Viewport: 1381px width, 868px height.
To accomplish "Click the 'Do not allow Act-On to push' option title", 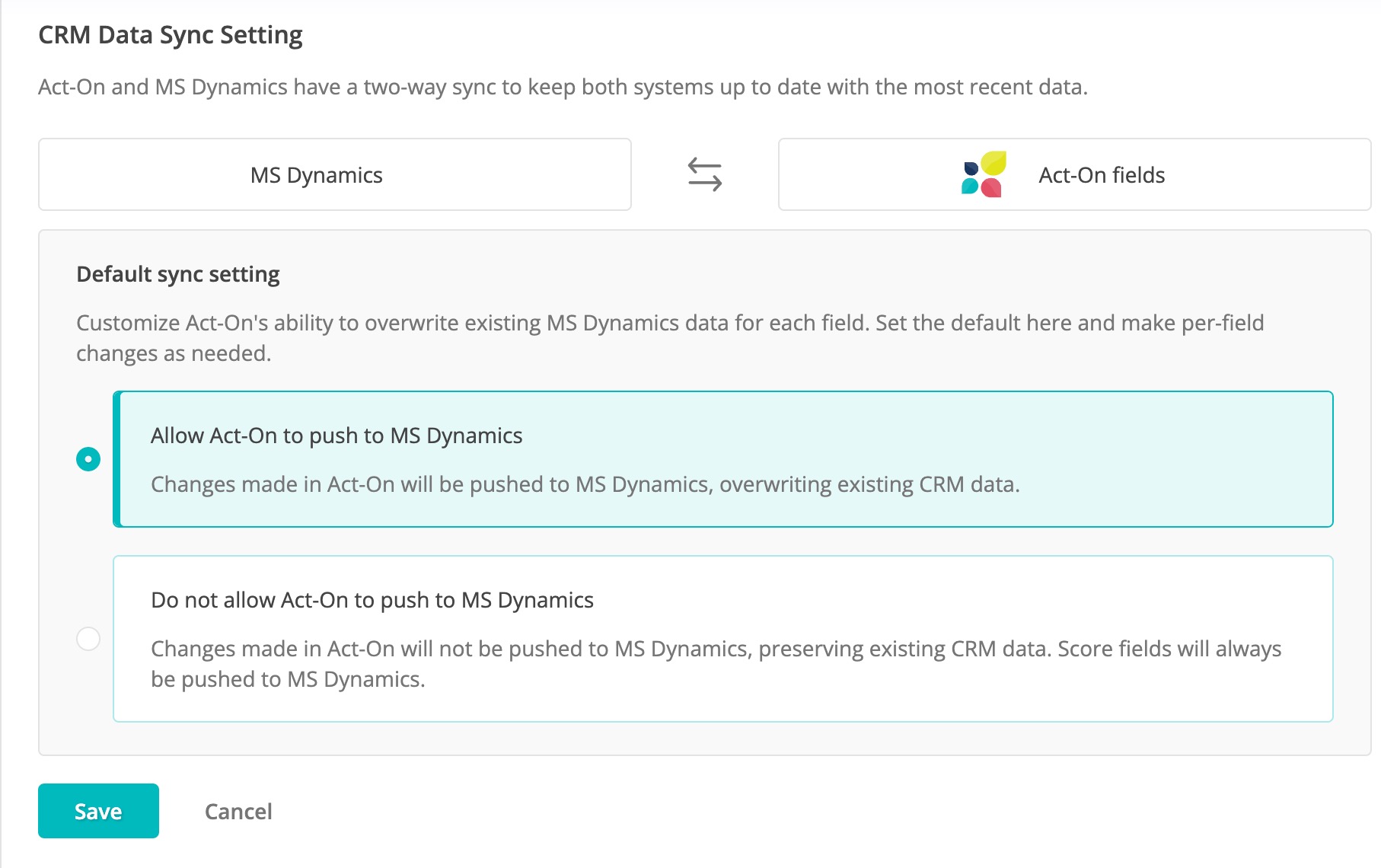I will point(372,600).
